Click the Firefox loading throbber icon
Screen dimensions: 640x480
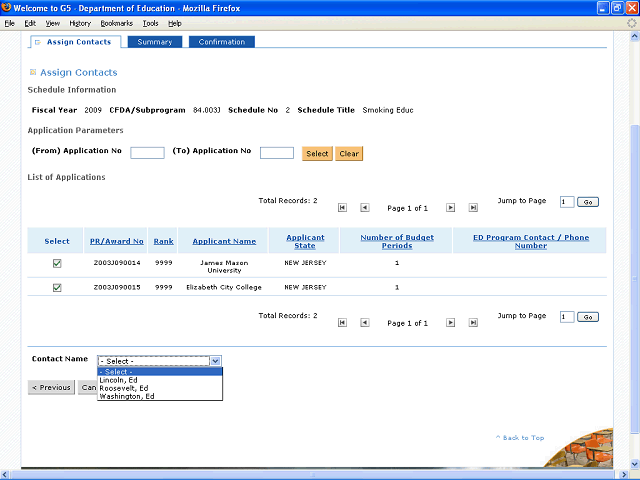[x=631, y=23]
